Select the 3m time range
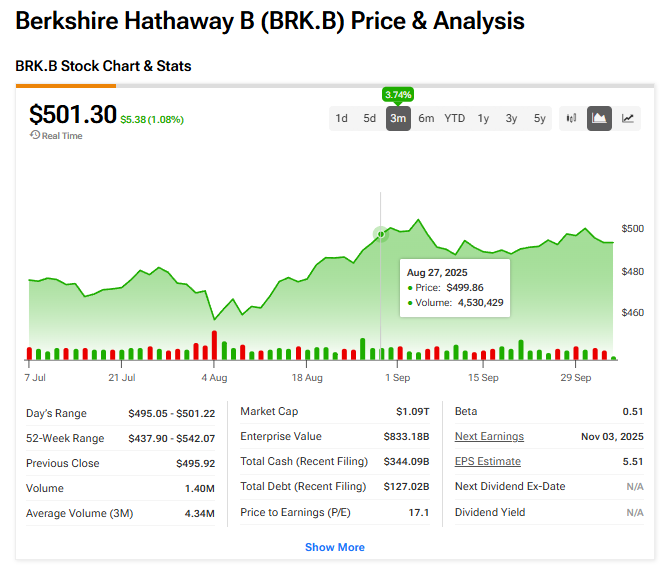669x569 pixels. pos(398,118)
